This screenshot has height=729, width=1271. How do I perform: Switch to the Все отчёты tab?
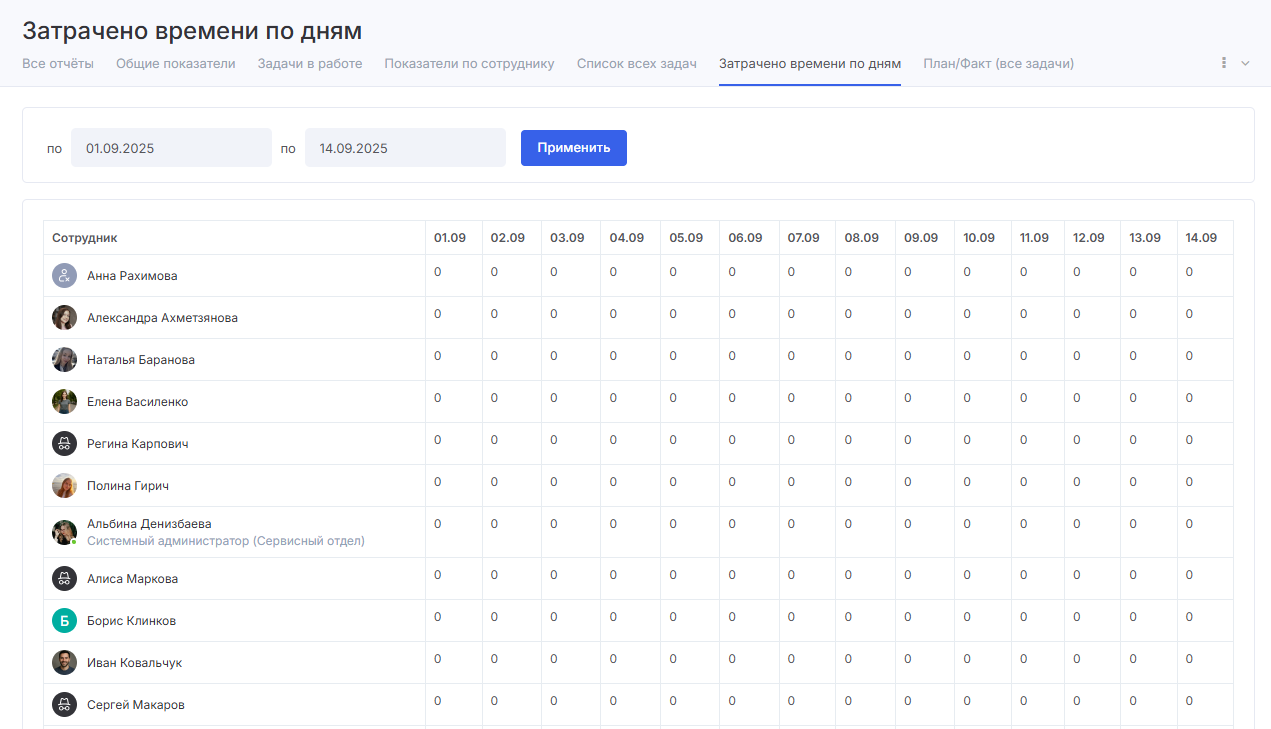point(58,64)
